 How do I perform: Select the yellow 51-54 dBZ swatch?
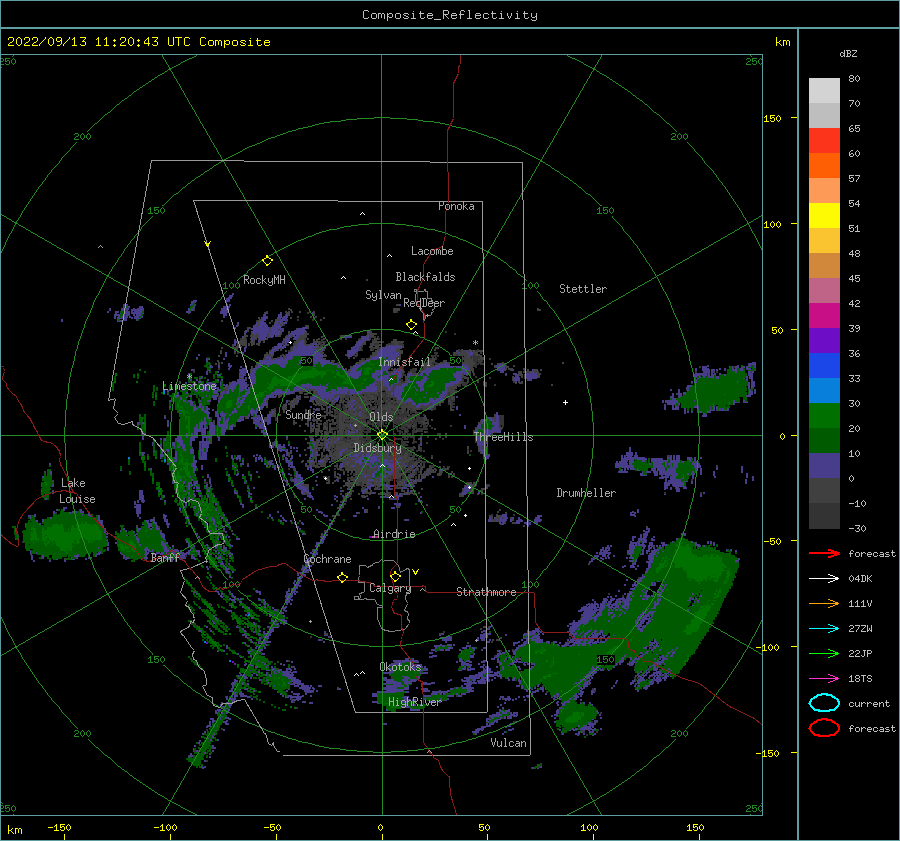click(824, 215)
